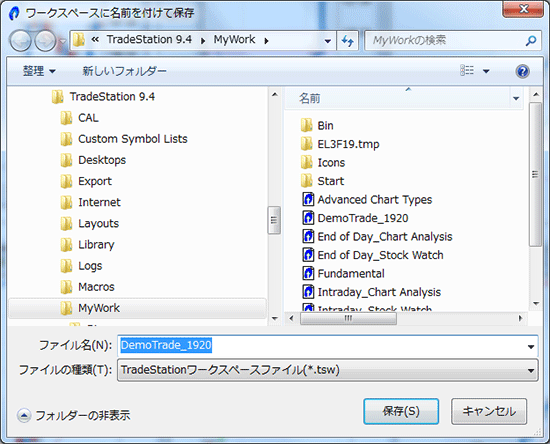Click the search magnifier in MyWork search box

(x=530, y=41)
